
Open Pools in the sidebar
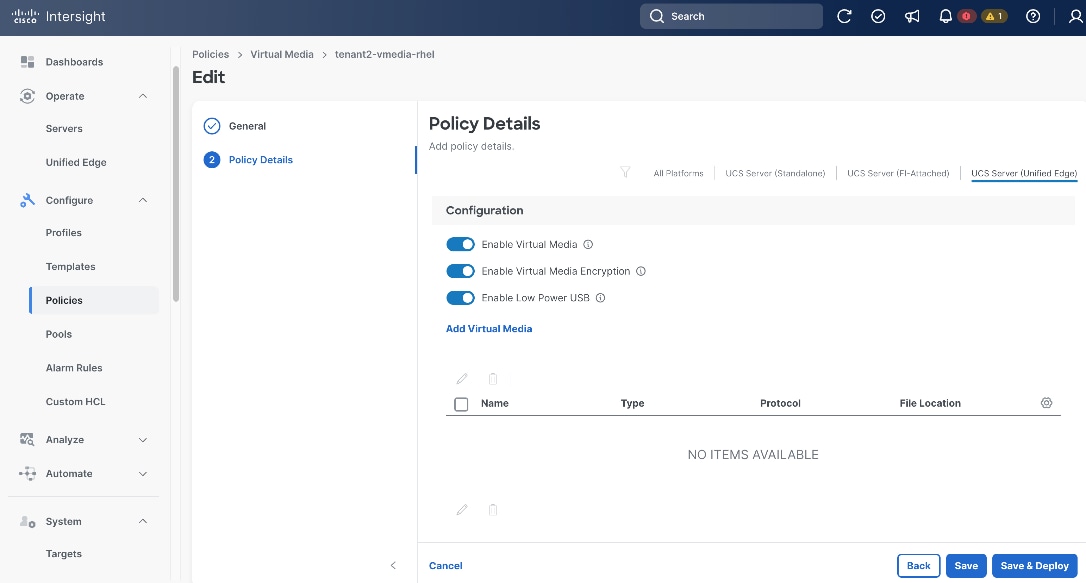(59, 334)
